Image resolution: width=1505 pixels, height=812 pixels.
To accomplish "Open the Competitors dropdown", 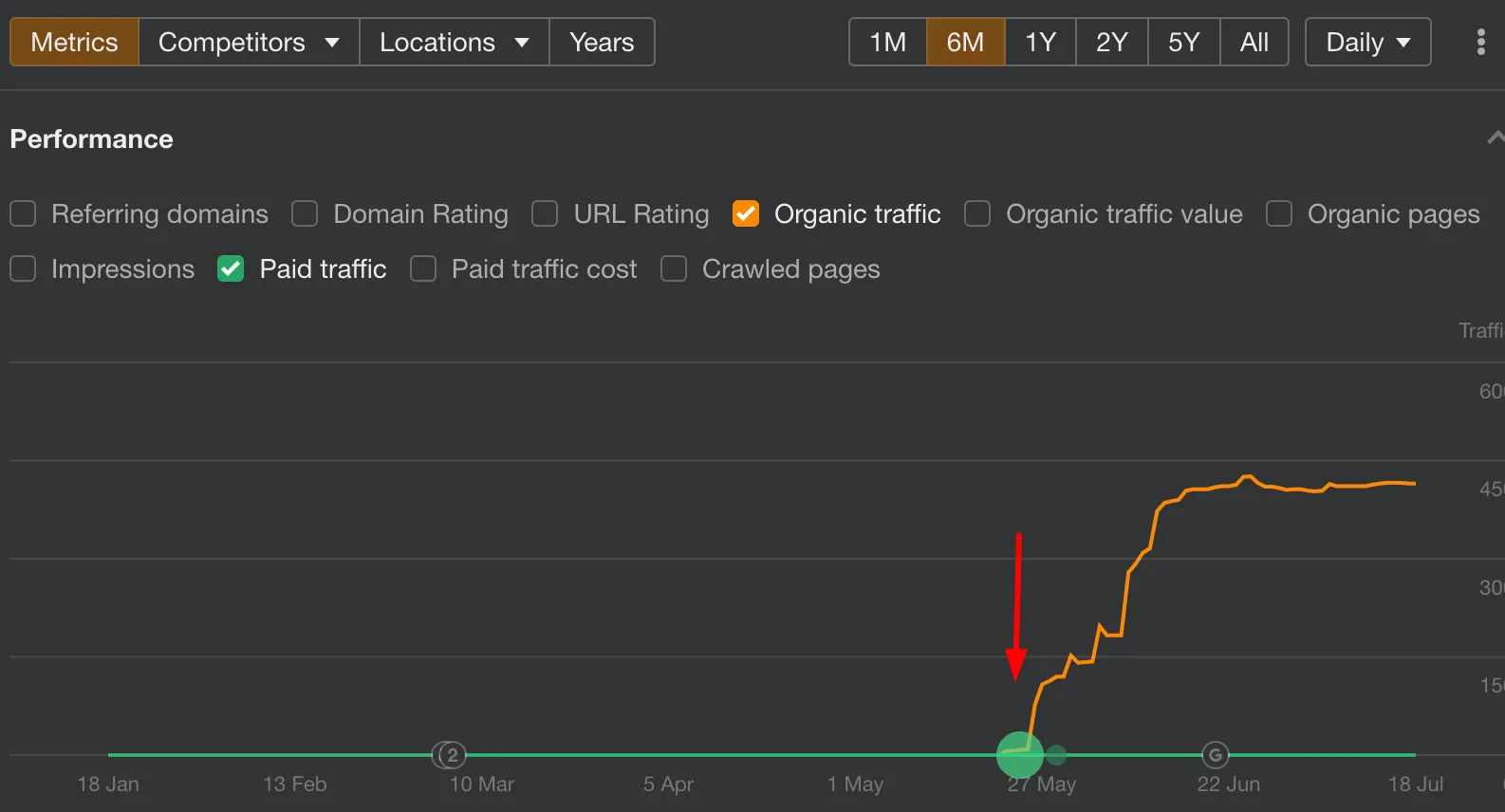I will [x=249, y=42].
